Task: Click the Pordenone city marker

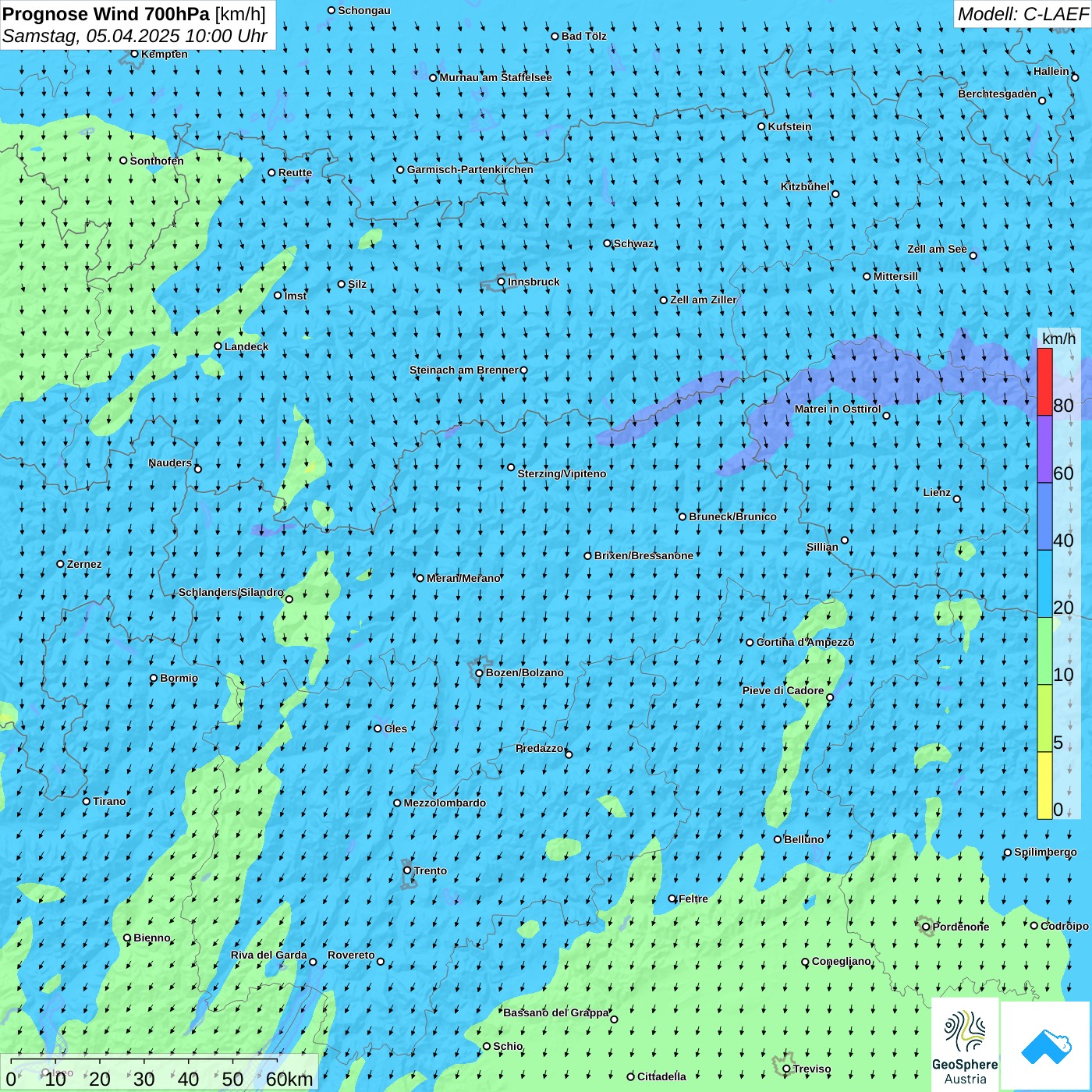Action: click(x=926, y=927)
